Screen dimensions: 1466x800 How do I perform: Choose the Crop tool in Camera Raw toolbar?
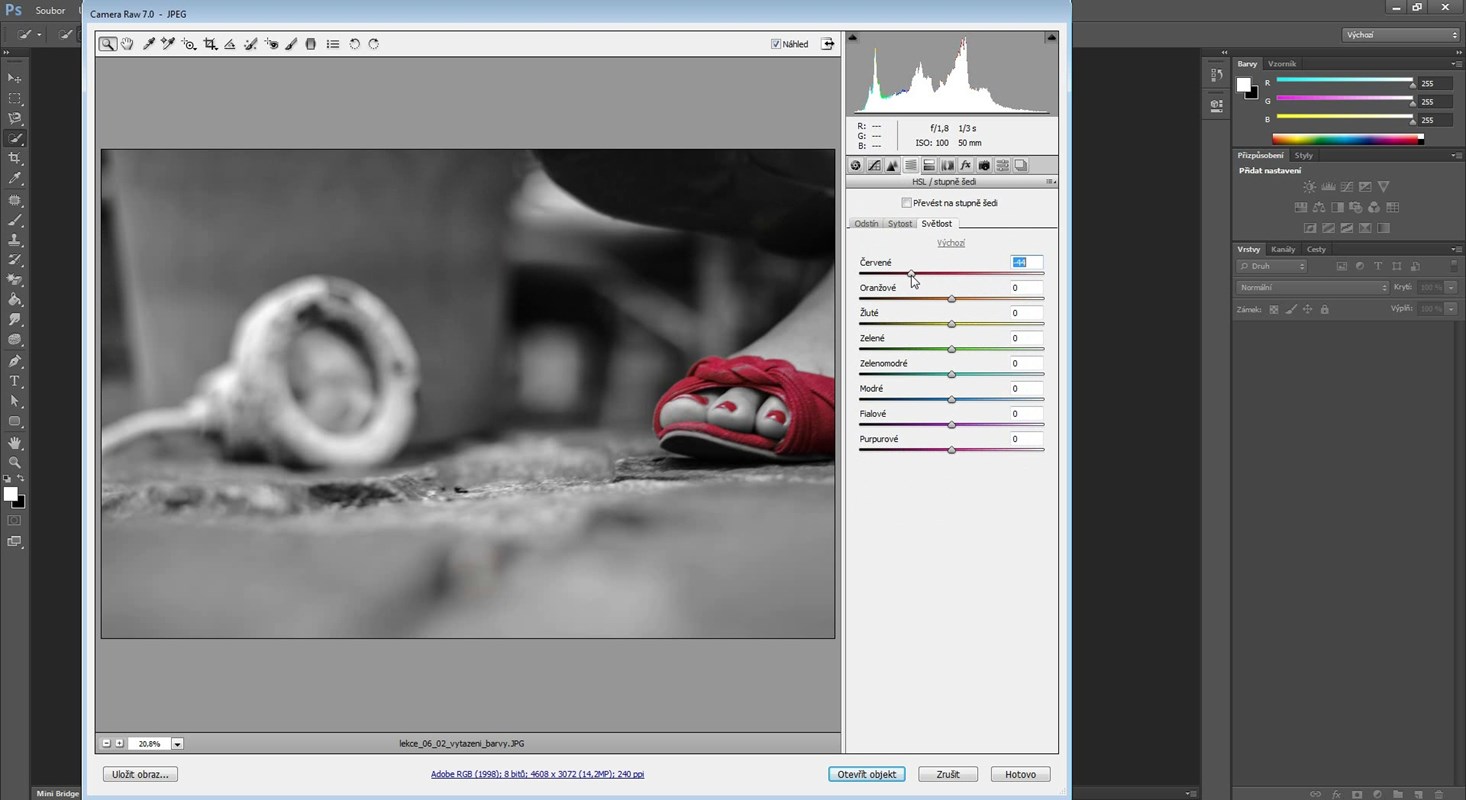[210, 44]
